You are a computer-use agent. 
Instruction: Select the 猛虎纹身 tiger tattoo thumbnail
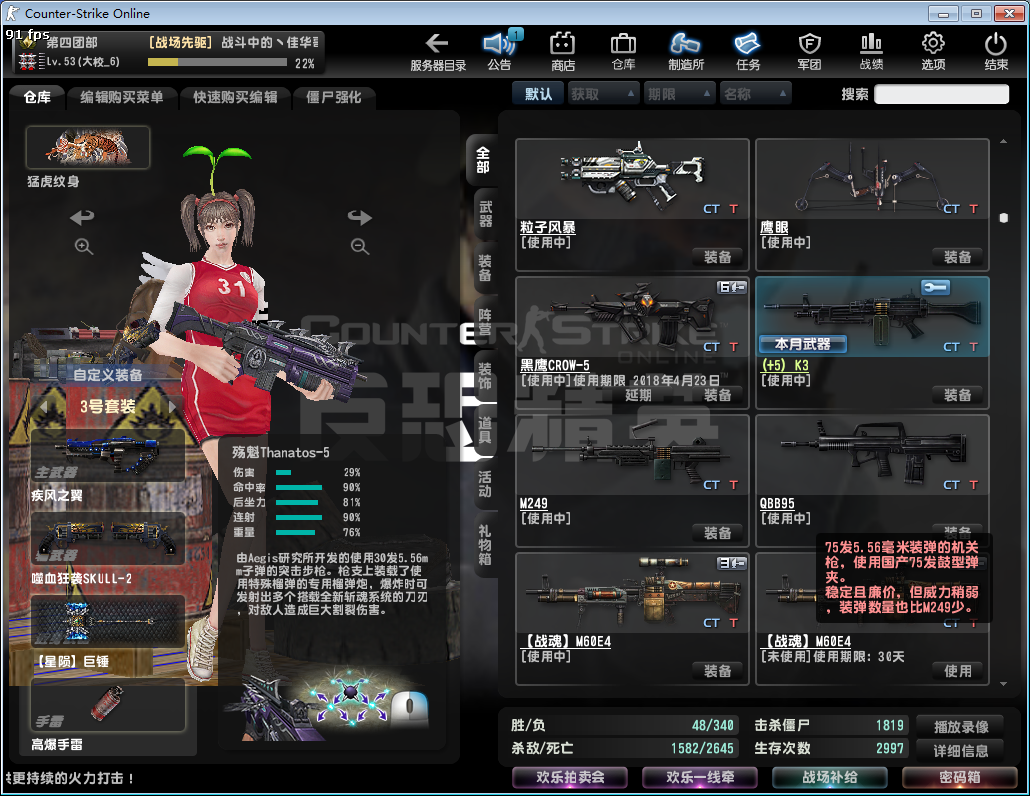88,147
